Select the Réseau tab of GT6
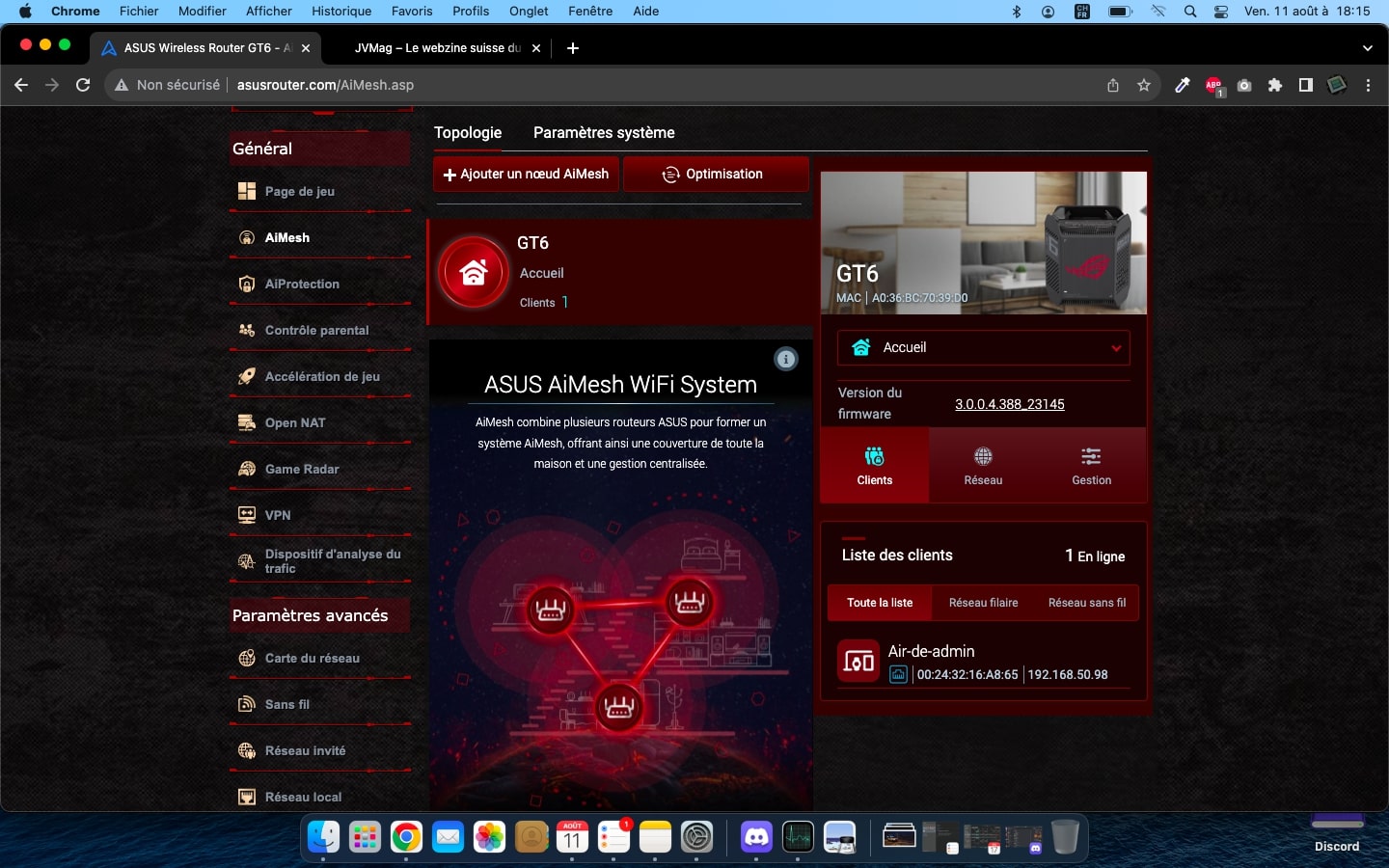 pyautogui.click(x=983, y=465)
